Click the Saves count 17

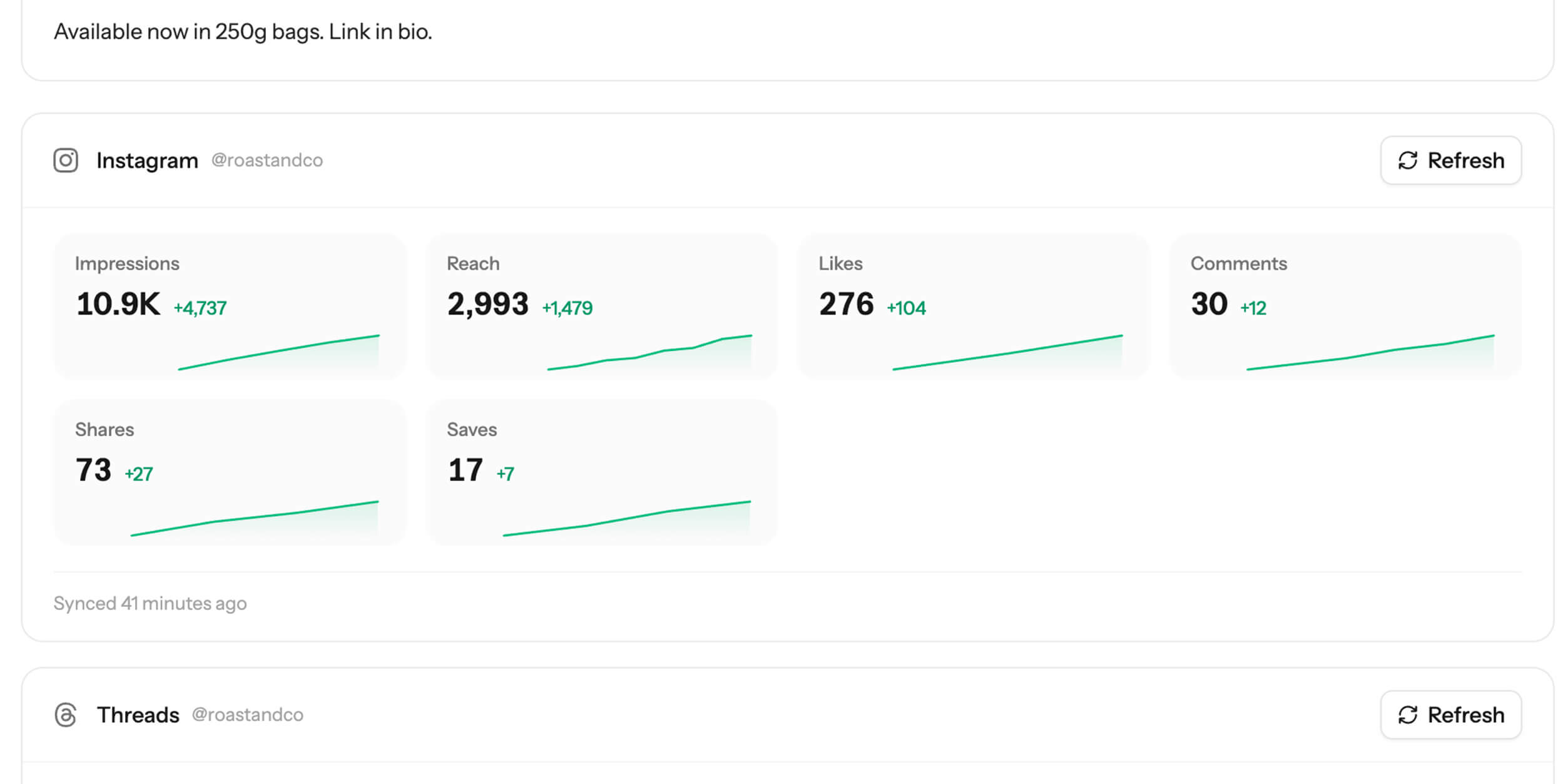pyautogui.click(x=466, y=470)
